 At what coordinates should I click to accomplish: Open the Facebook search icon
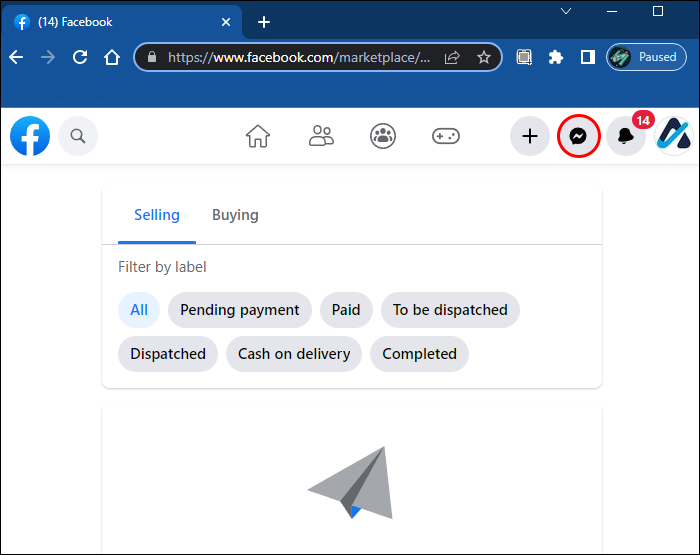point(78,136)
